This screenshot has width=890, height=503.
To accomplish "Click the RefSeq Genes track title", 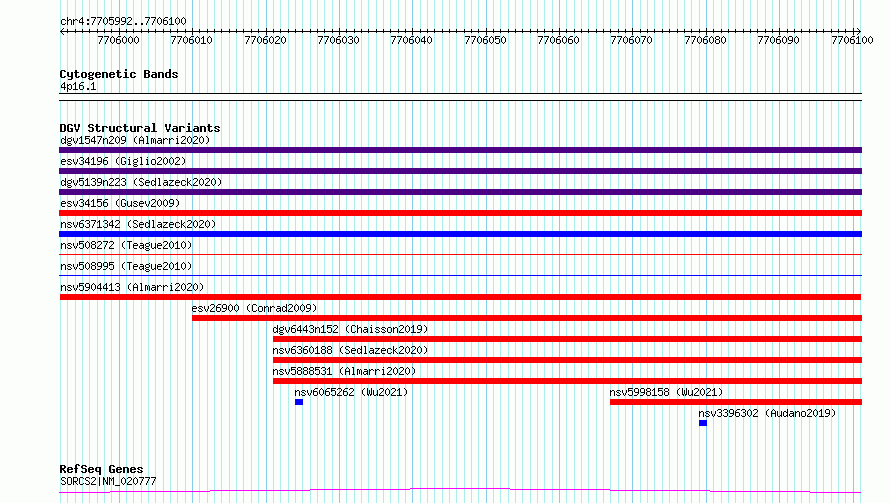I will click(x=101, y=469).
